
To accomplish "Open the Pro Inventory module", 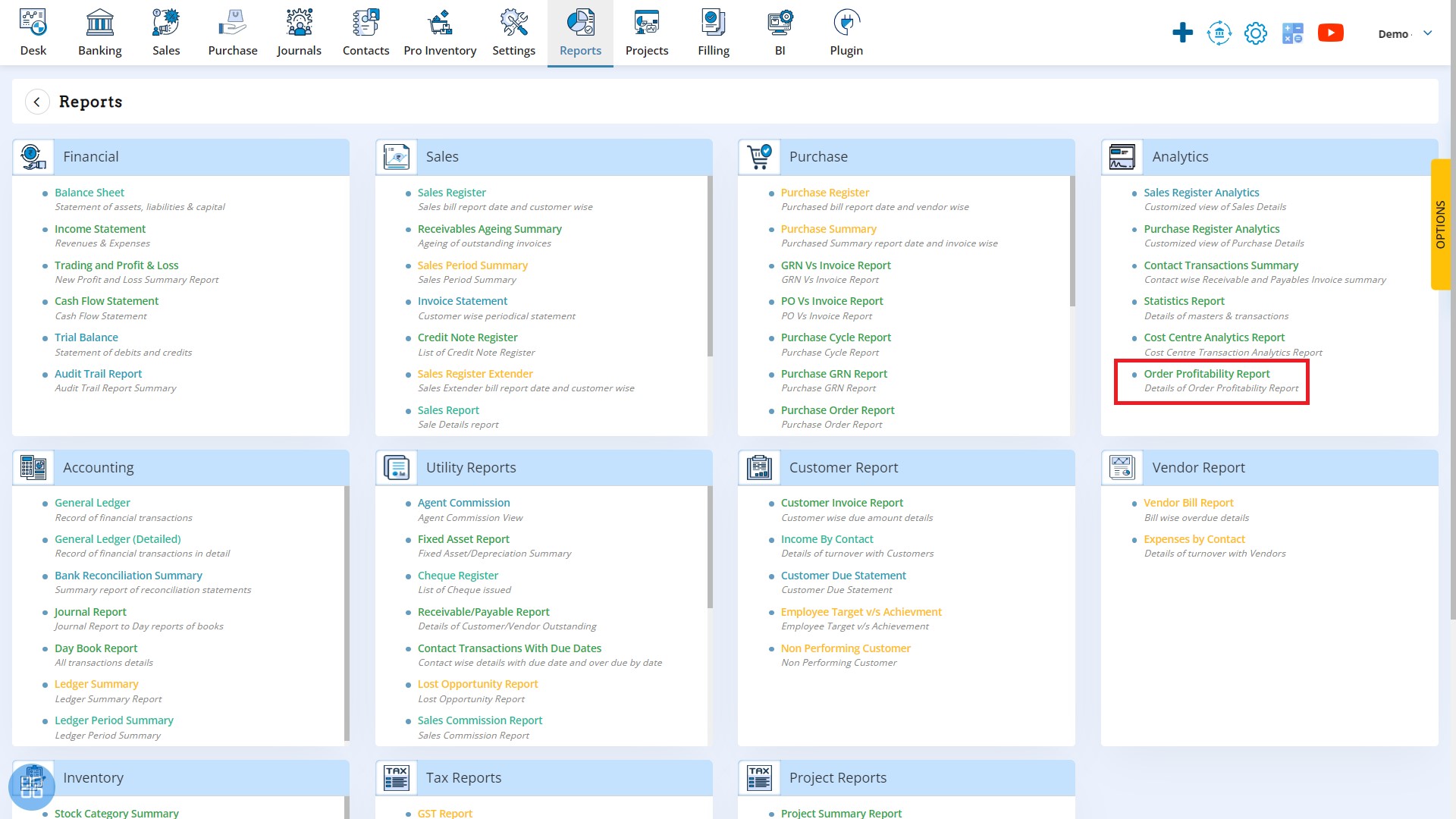I will coord(440,33).
